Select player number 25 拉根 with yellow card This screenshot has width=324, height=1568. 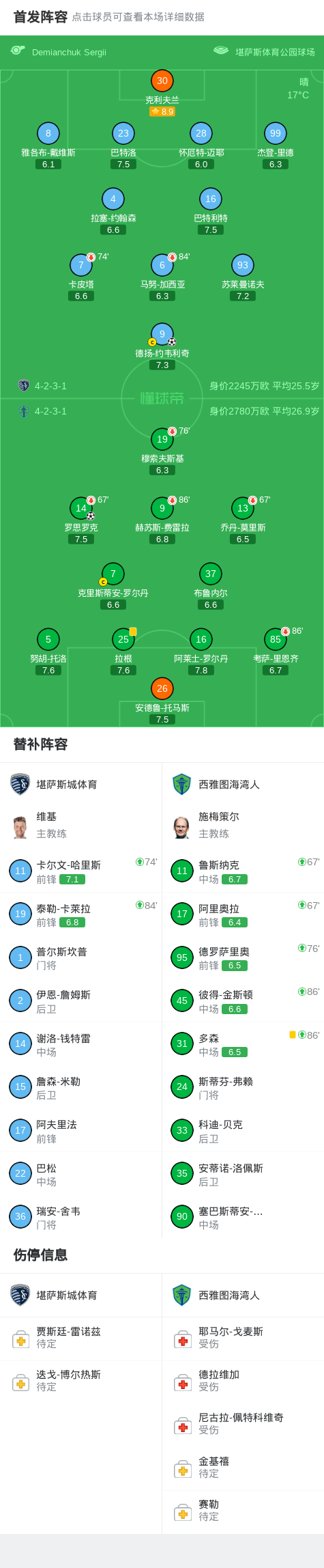[123, 639]
